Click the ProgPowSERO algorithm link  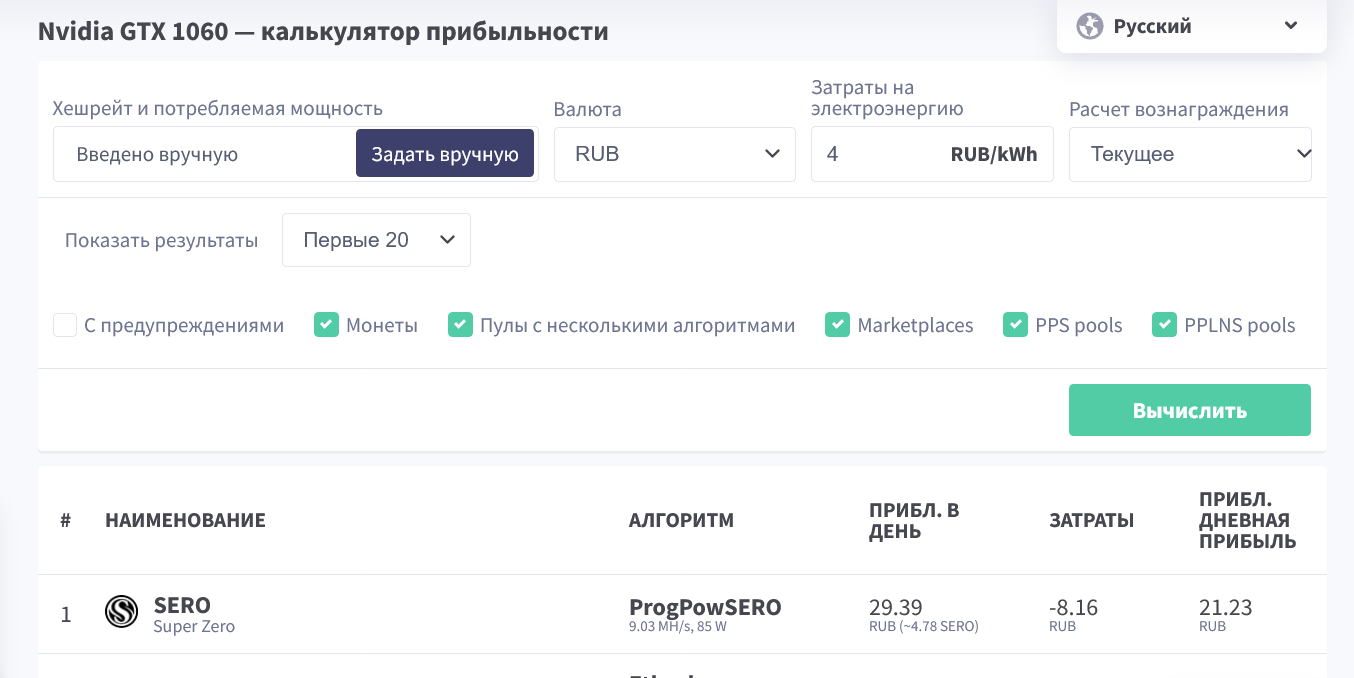(705, 607)
